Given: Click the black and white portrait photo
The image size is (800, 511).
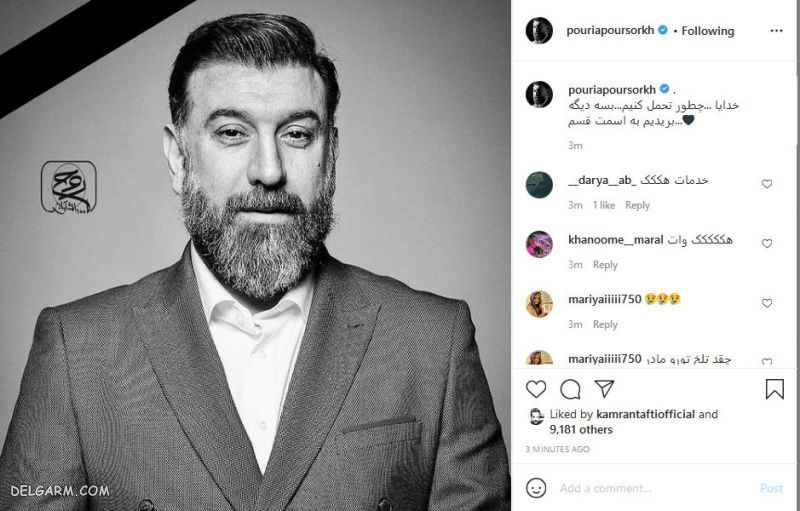Looking at the screenshot, I should (255, 255).
